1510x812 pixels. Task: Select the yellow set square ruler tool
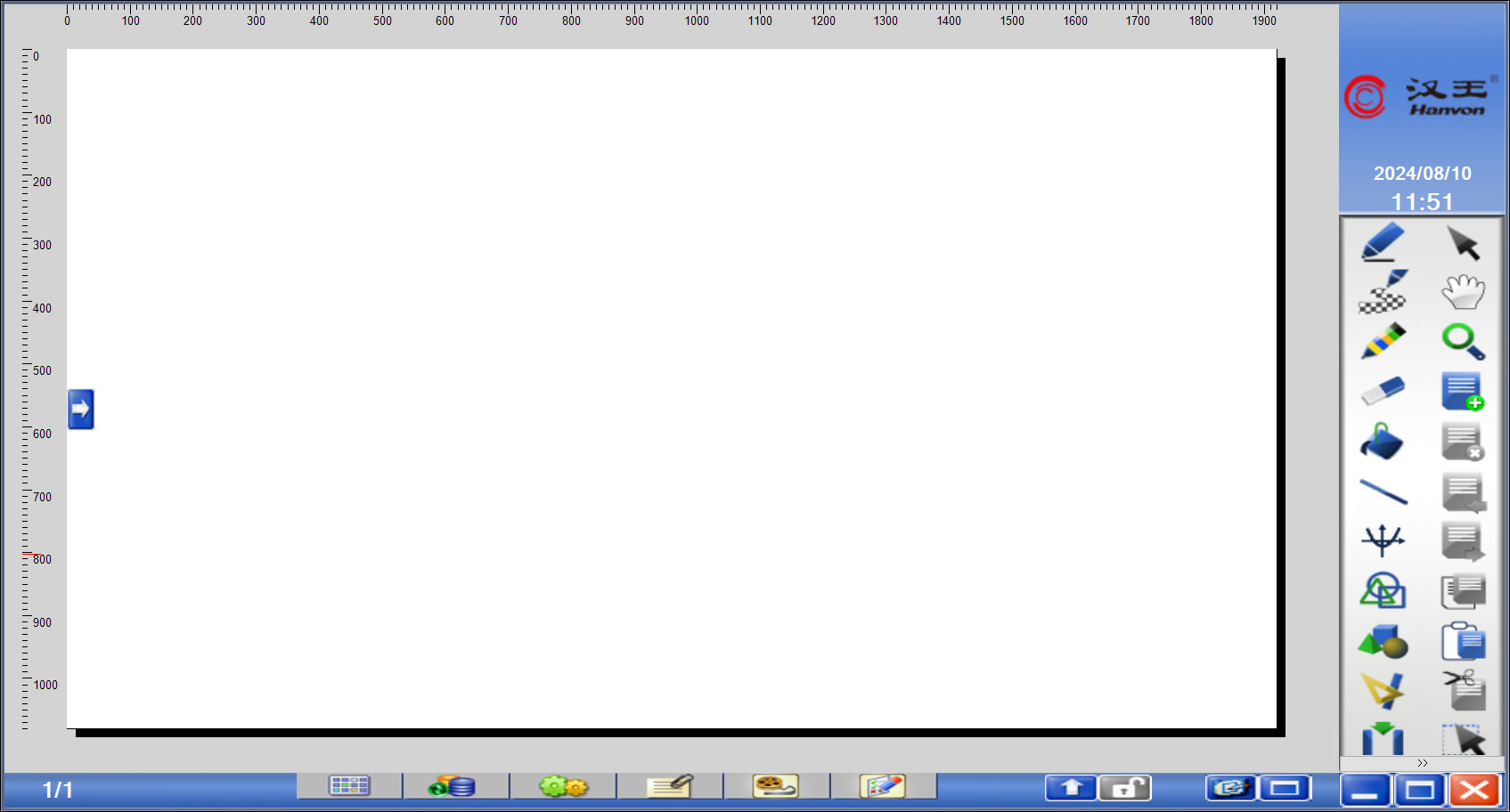1383,691
